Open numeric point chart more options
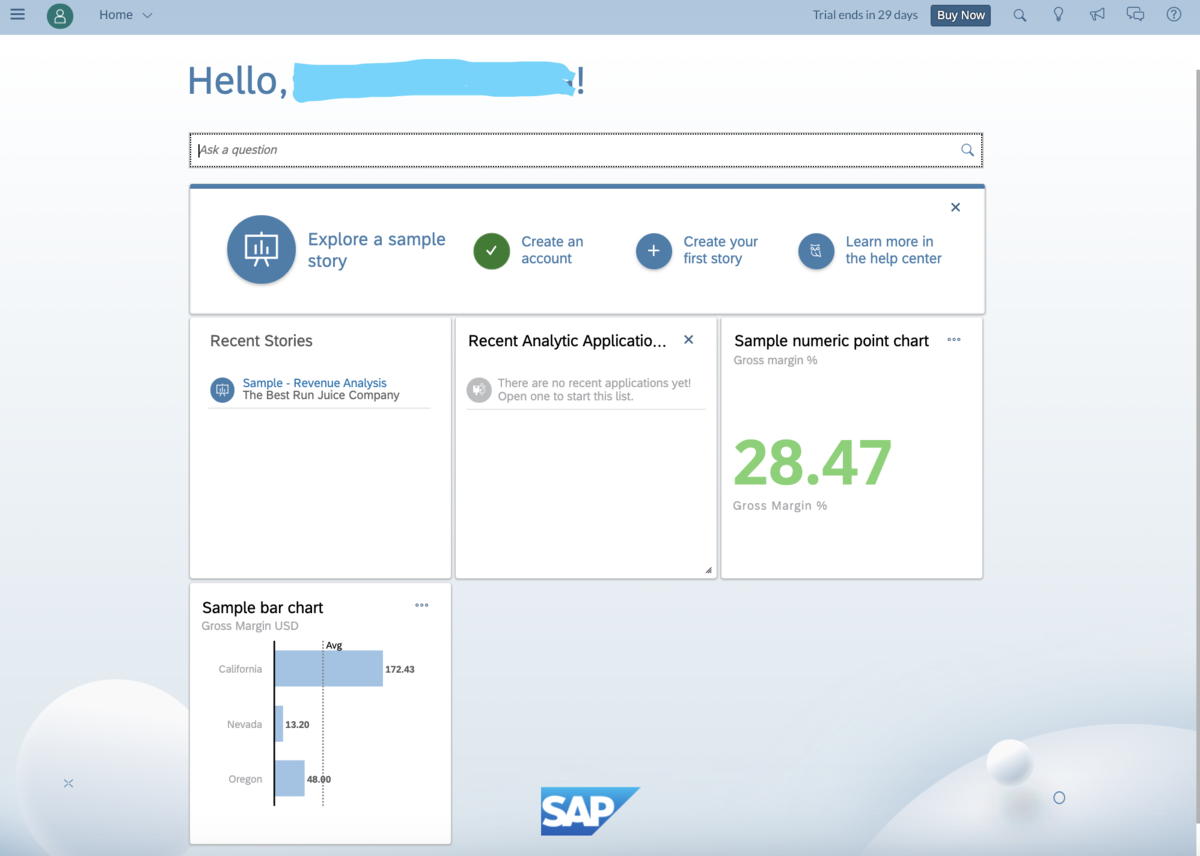 954,340
